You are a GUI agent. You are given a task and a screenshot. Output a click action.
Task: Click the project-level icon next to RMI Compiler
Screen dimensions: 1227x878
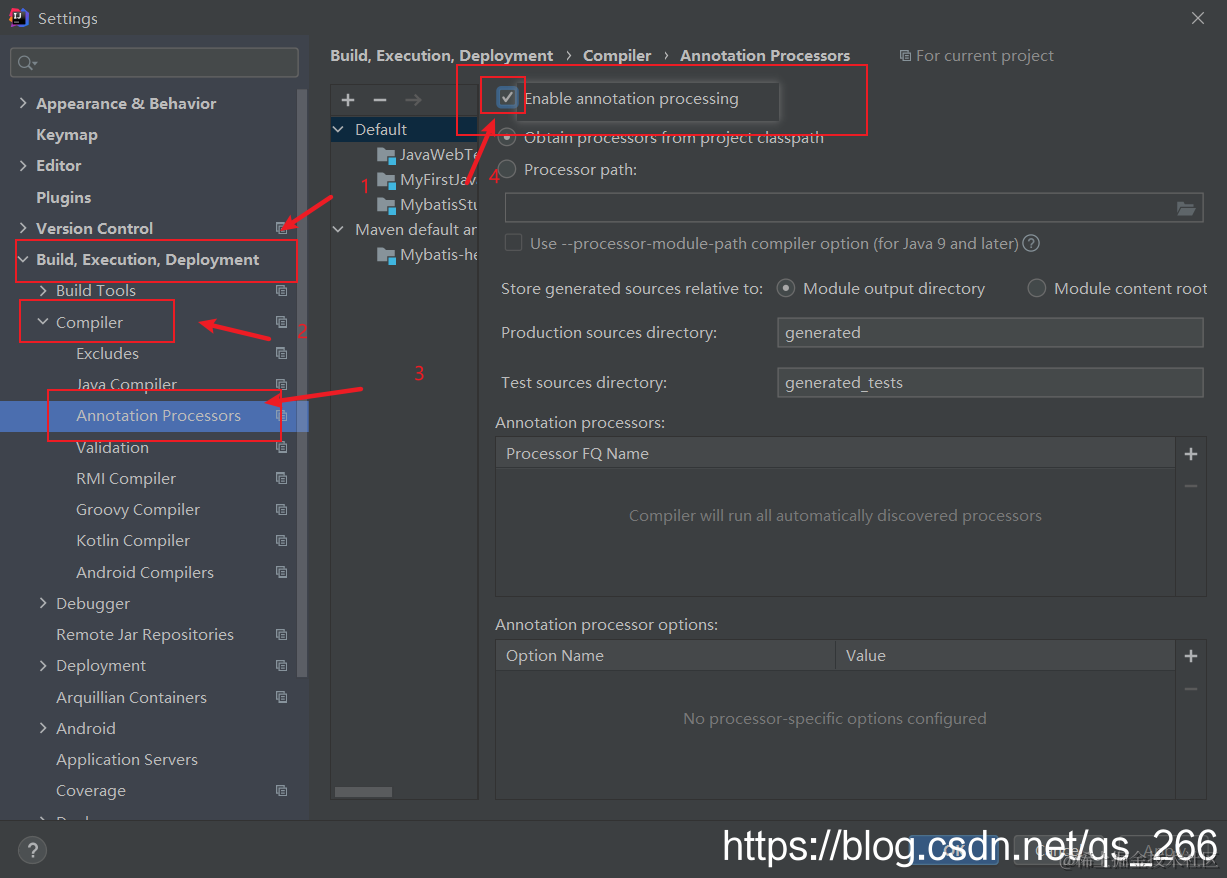point(282,478)
